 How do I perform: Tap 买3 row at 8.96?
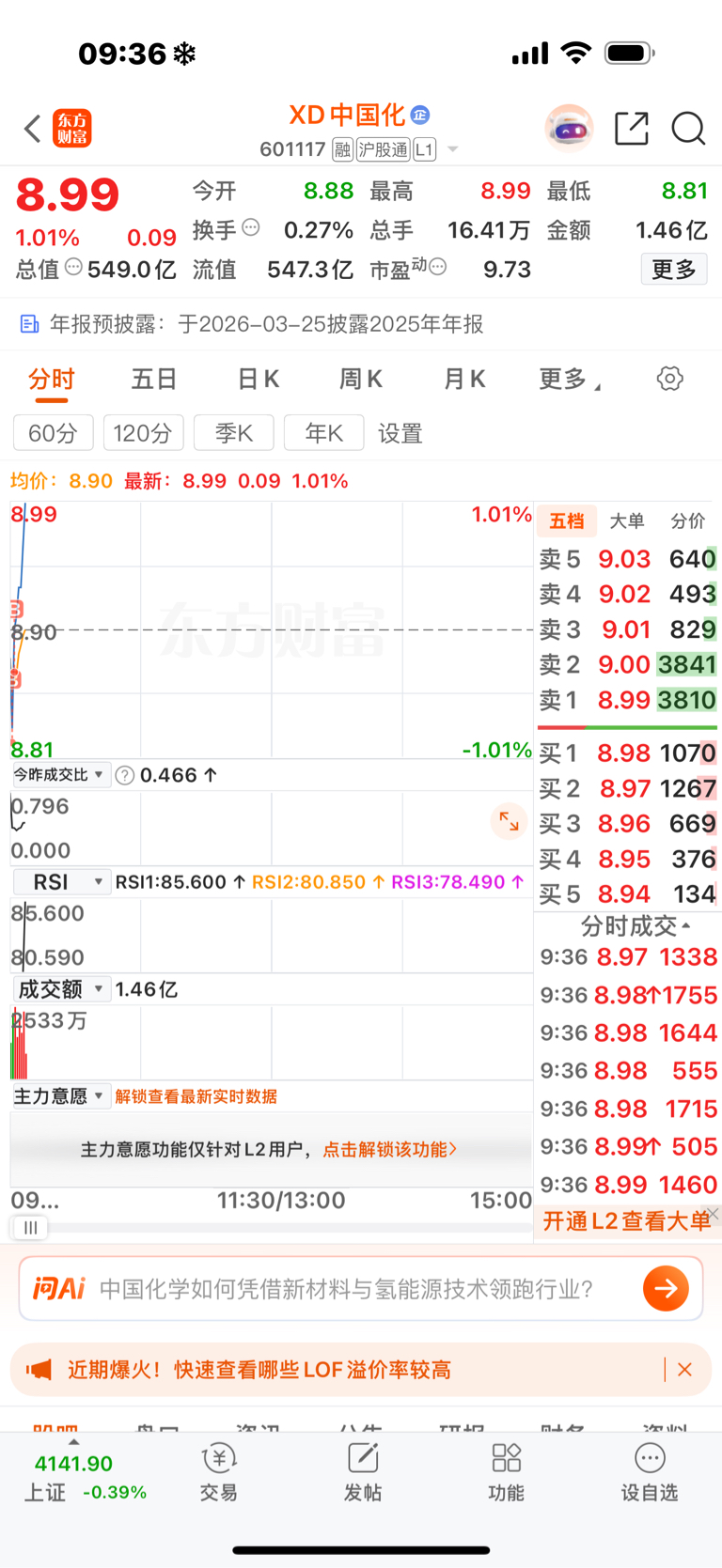coord(627,823)
